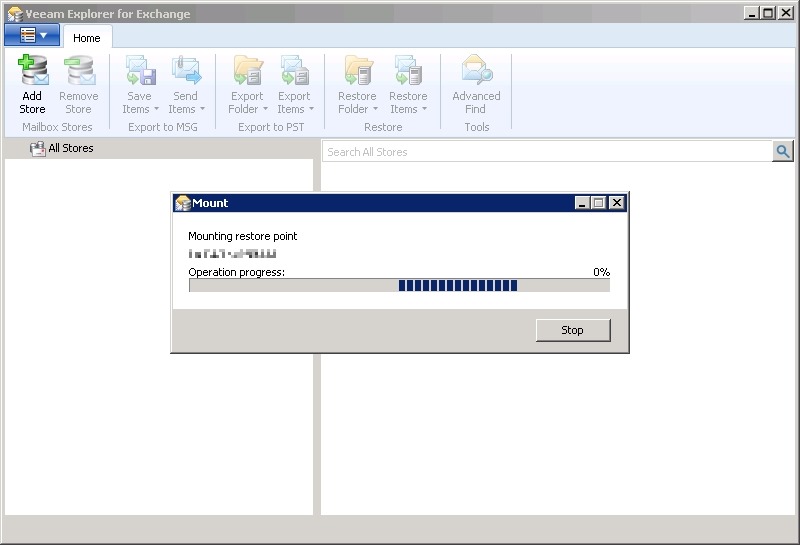Click the 'Tools' ribbon group label
Screen dimensions: 800x545
pos(477,127)
